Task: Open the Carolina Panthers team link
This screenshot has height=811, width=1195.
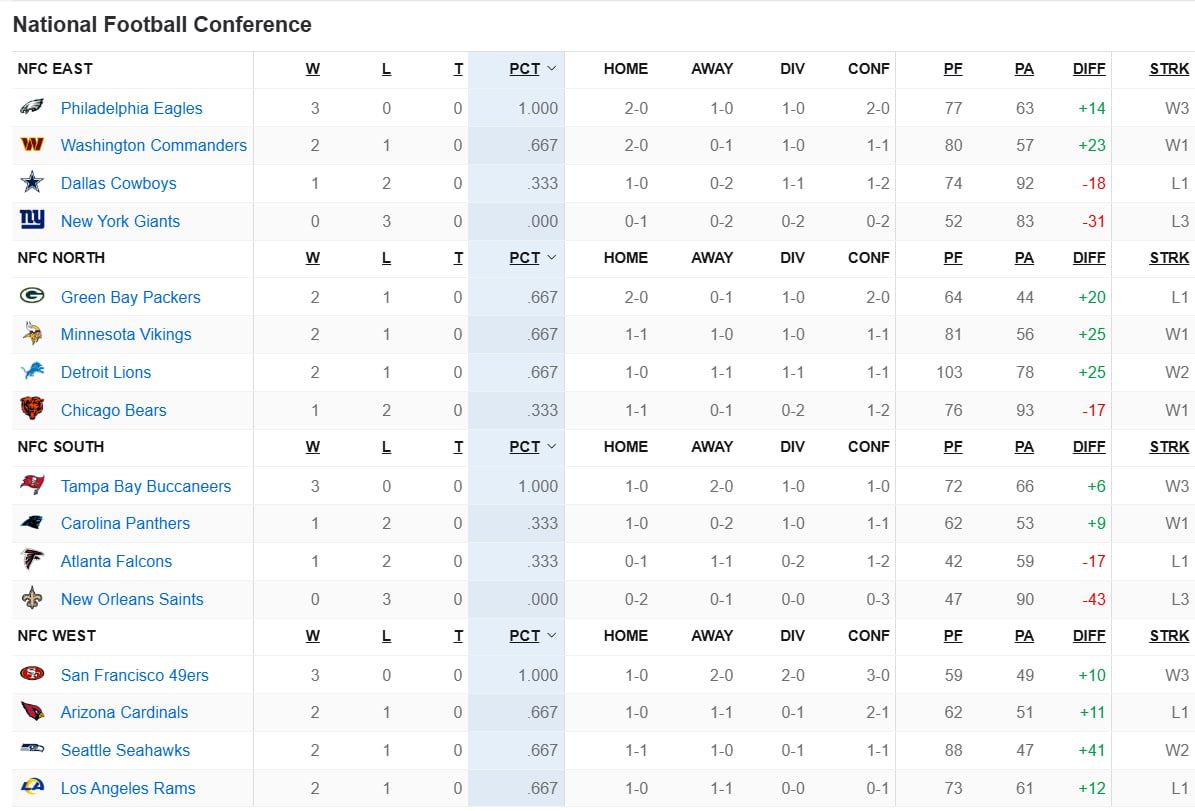Action: (125, 523)
